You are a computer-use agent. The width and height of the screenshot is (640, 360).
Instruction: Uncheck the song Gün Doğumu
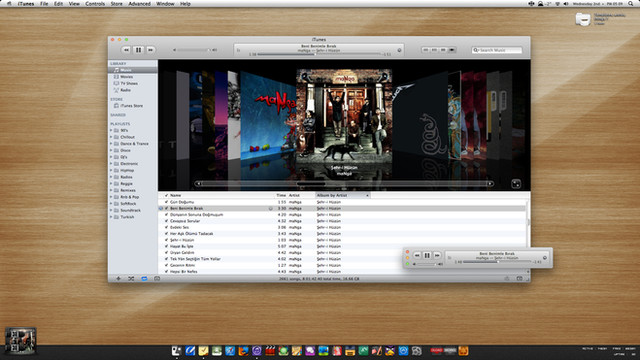pyautogui.click(x=166, y=202)
